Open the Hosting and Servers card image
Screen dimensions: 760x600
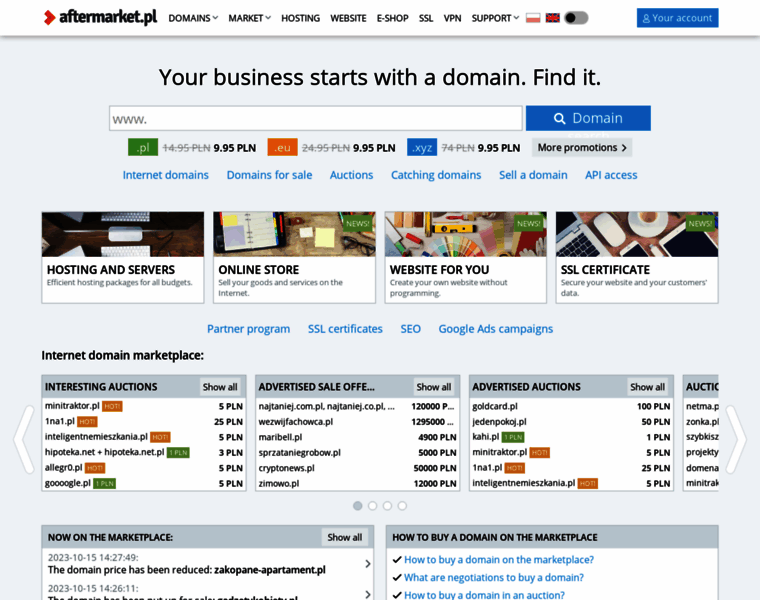click(123, 234)
